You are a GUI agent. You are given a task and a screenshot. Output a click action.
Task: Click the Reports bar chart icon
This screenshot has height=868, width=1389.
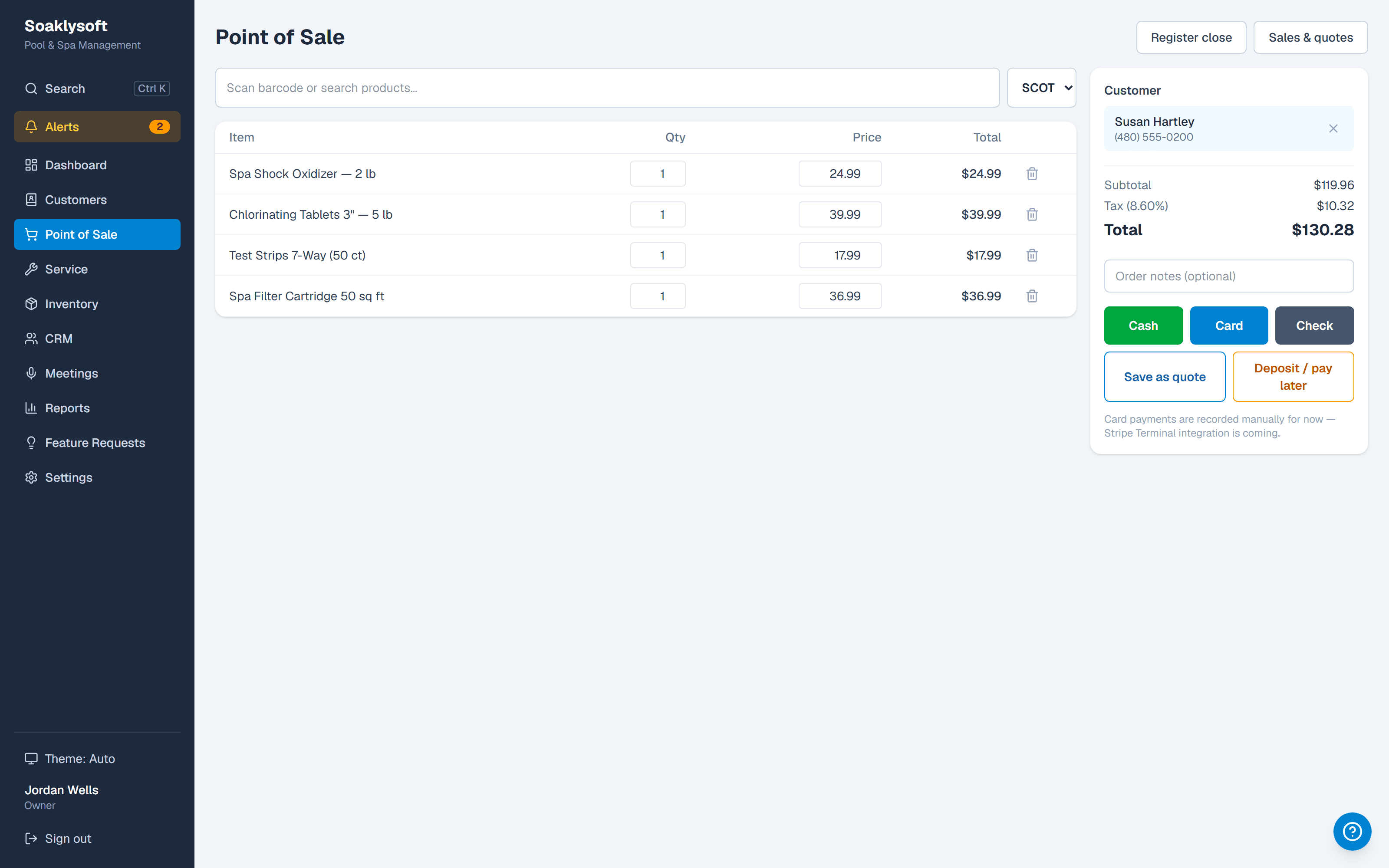[31, 408]
